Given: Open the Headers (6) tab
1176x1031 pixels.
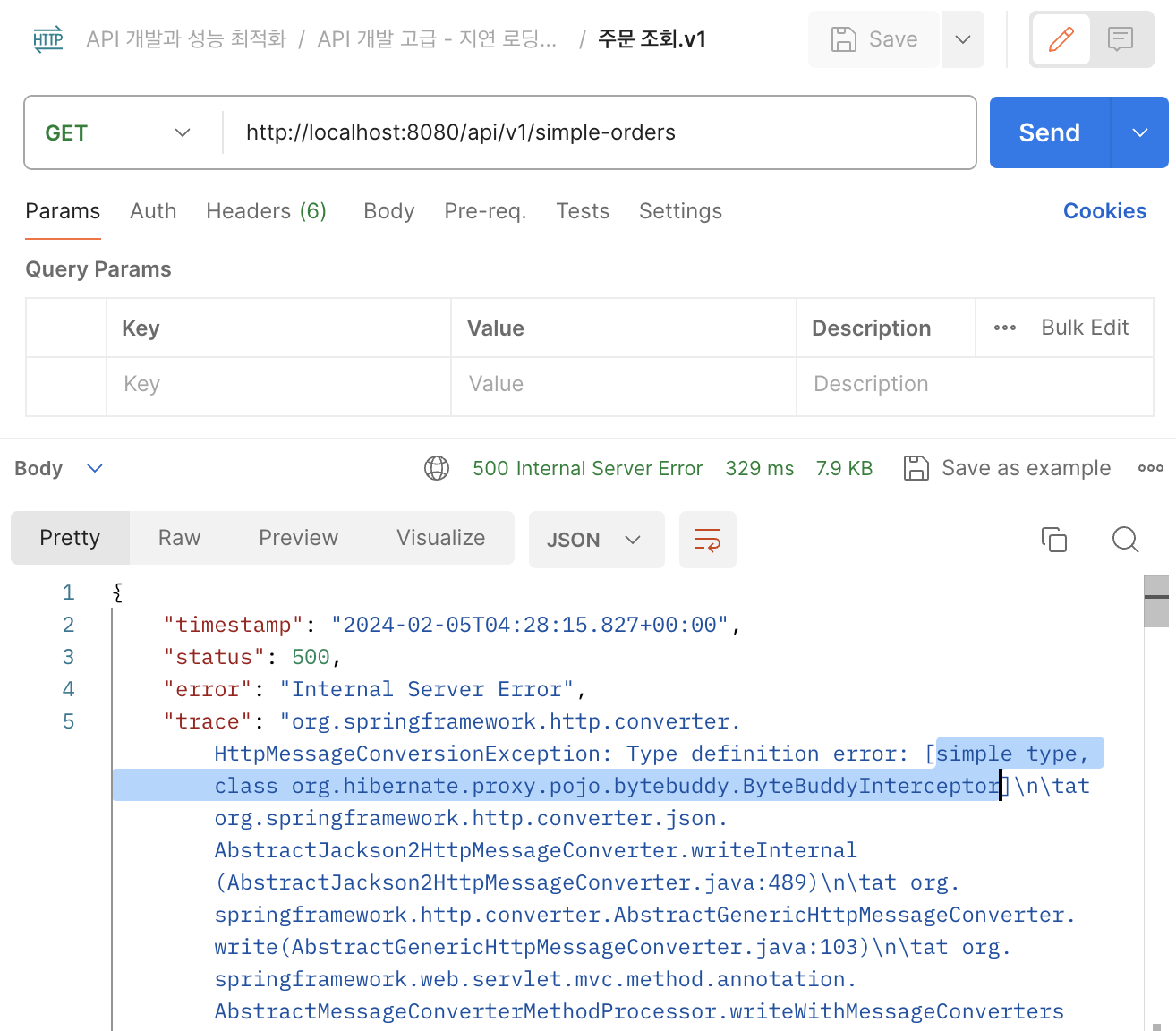Looking at the screenshot, I should click(266, 211).
